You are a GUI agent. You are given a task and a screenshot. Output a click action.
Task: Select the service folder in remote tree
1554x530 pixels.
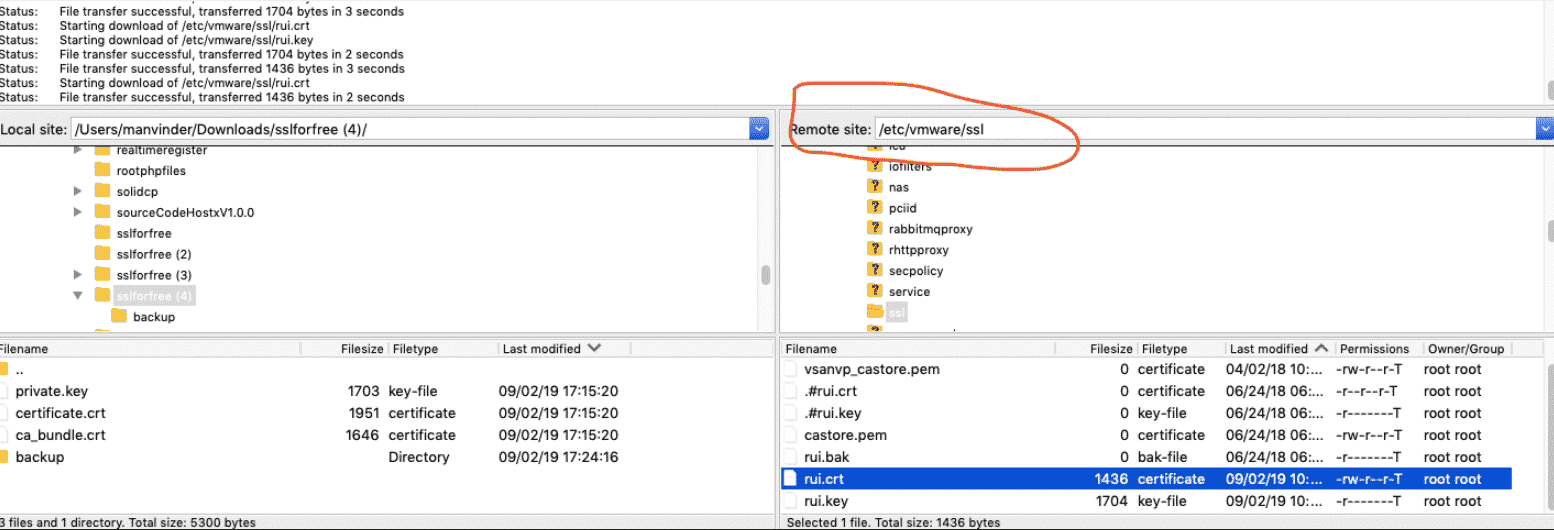pyautogui.click(x=908, y=292)
